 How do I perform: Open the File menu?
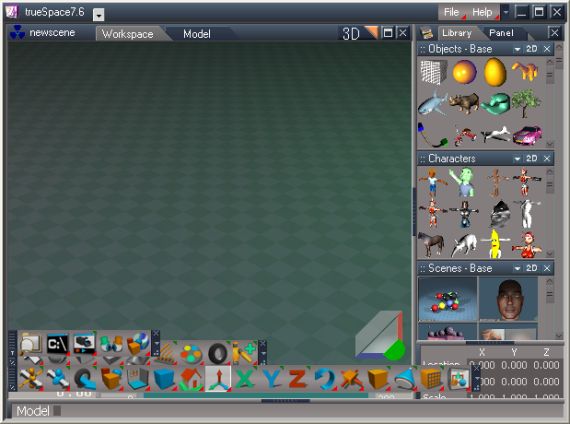pos(451,12)
